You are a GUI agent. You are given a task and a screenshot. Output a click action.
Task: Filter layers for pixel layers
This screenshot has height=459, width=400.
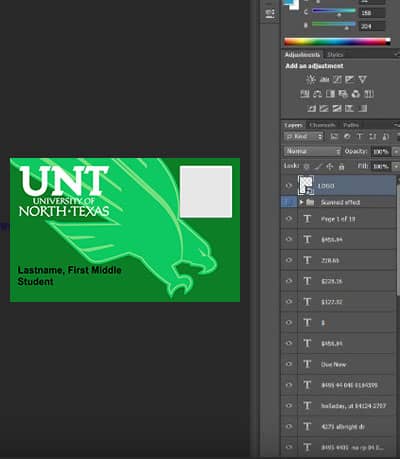[x=334, y=136]
